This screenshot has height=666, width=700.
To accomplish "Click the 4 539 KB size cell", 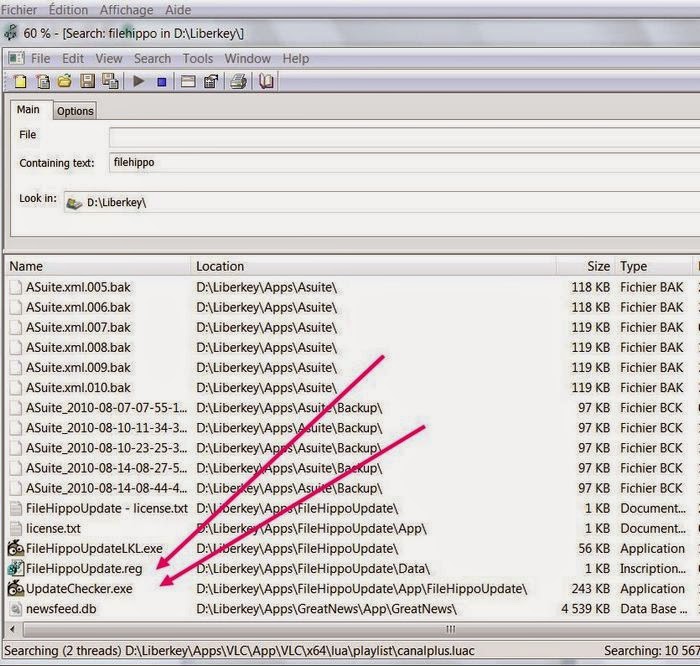I will [x=585, y=608].
